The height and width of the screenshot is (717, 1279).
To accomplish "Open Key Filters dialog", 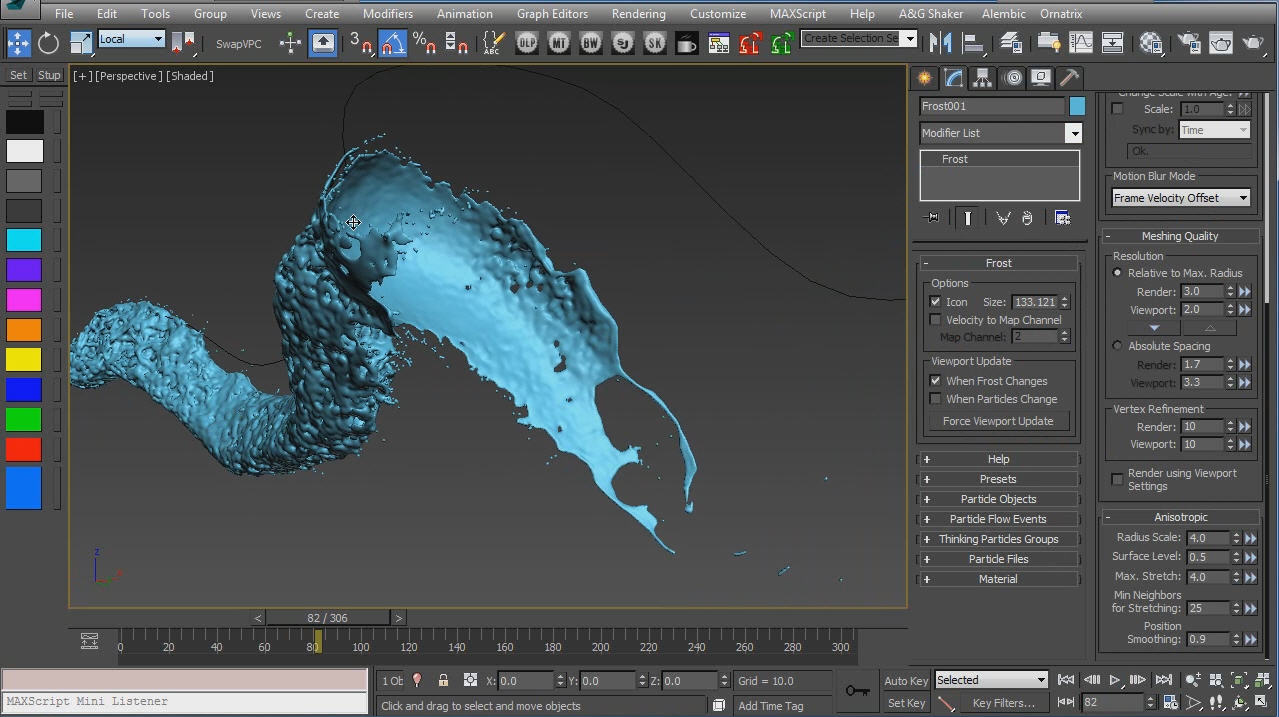I will click(x=1003, y=703).
